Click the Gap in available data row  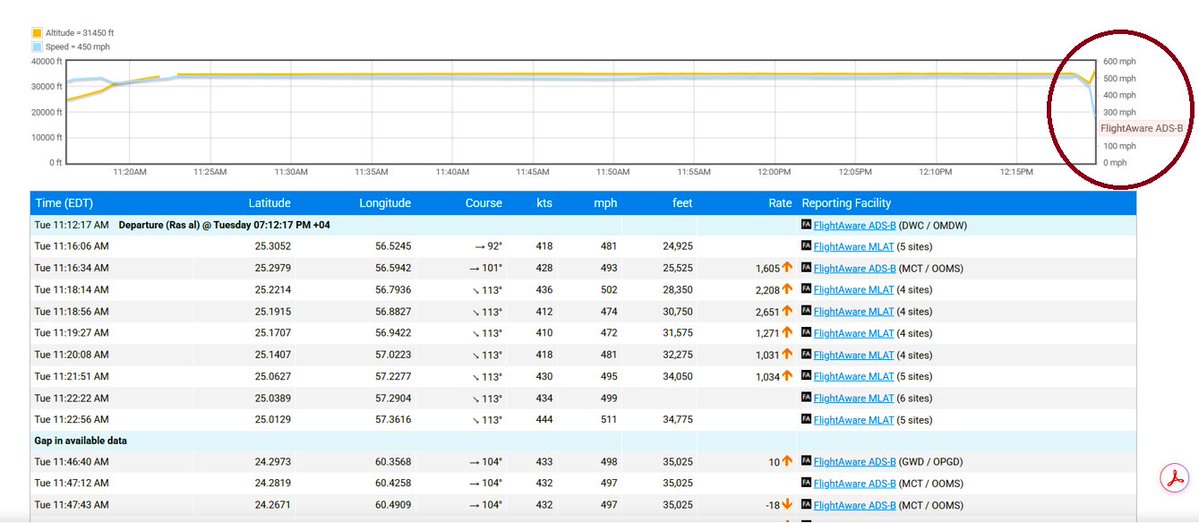pos(583,440)
